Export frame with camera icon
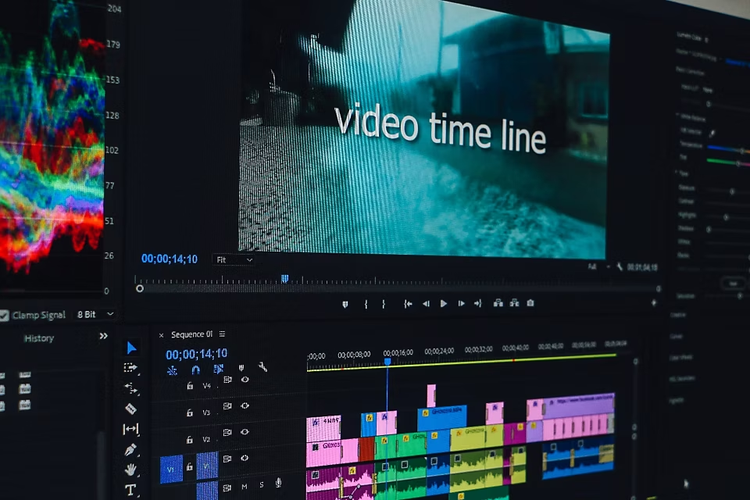The height and width of the screenshot is (500, 750). (530, 303)
